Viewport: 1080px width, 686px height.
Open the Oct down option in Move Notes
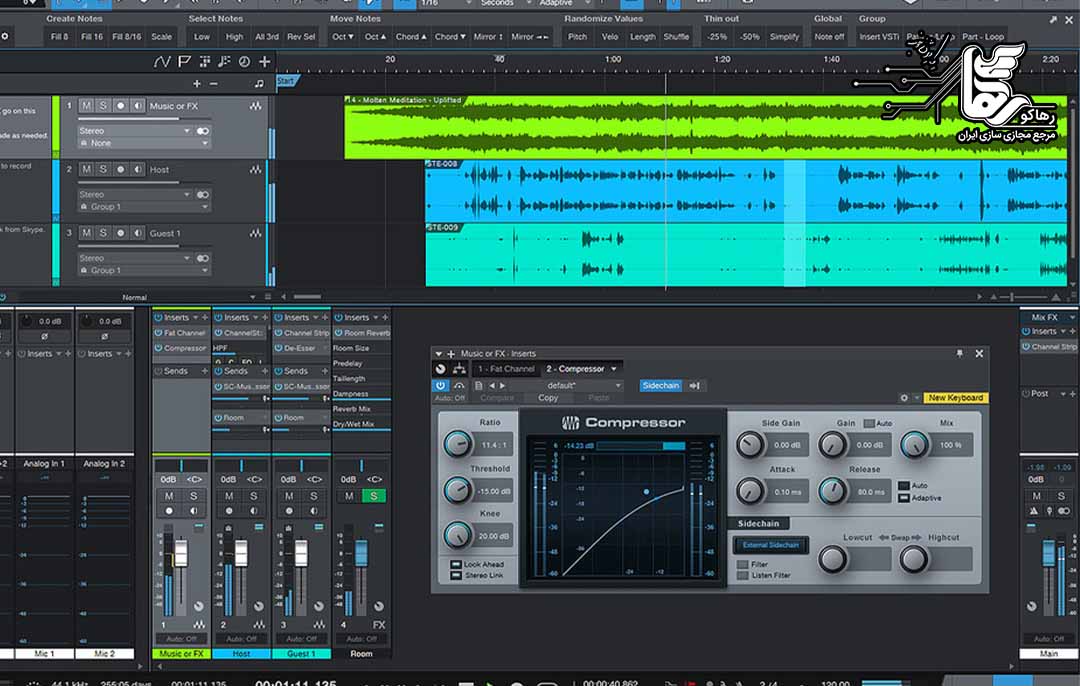343,37
